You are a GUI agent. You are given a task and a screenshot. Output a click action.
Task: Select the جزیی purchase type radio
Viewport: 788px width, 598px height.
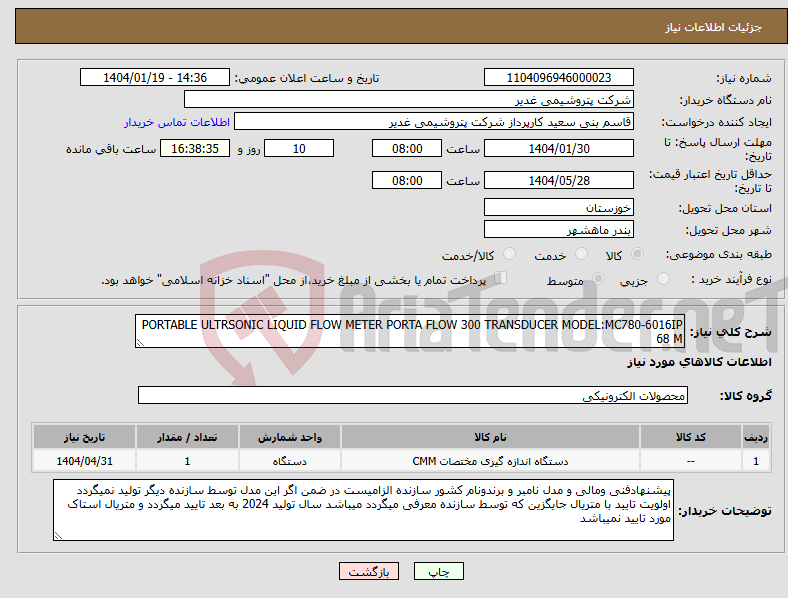(663, 279)
